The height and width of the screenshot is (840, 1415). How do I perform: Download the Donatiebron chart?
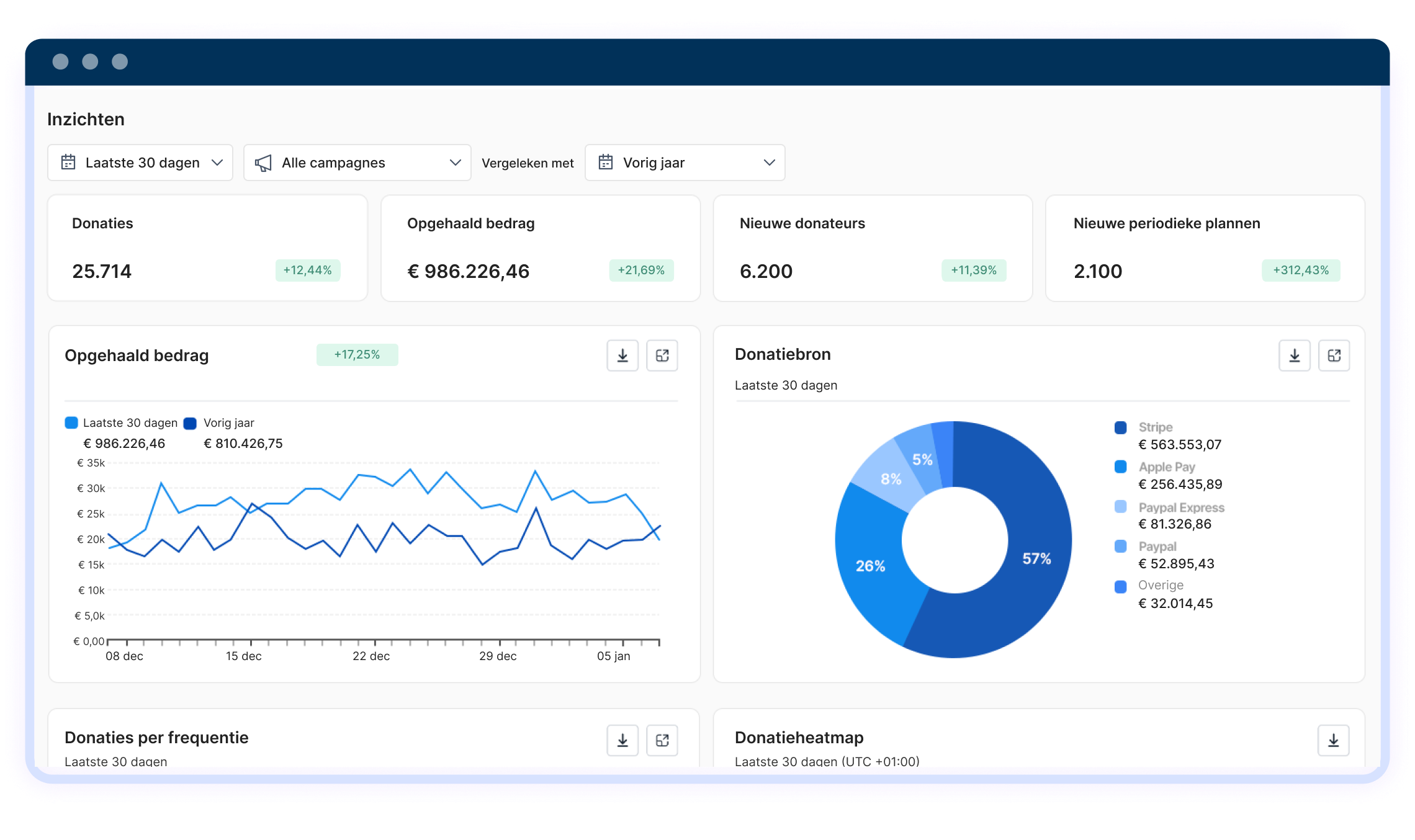pyautogui.click(x=1295, y=355)
